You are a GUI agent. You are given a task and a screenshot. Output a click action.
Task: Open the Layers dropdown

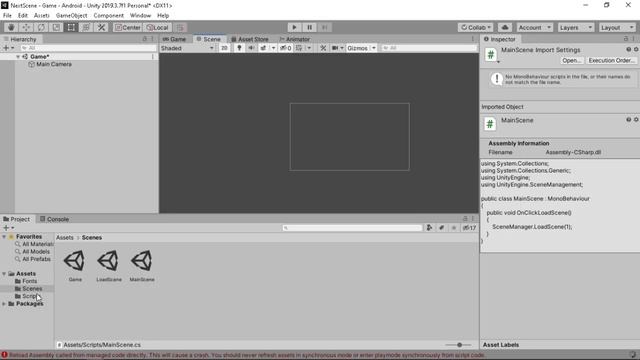click(x=576, y=27)
